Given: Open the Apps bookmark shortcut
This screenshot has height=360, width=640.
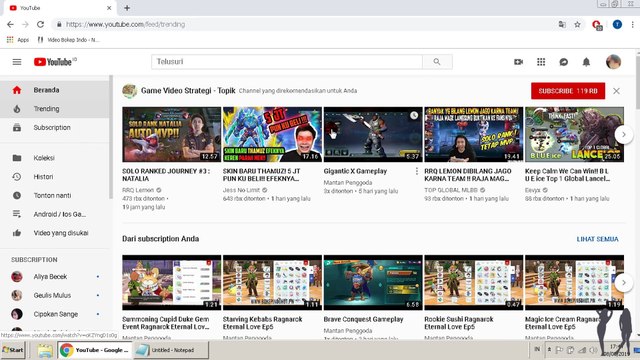Looking at the screenshot, I should (18, 40).
